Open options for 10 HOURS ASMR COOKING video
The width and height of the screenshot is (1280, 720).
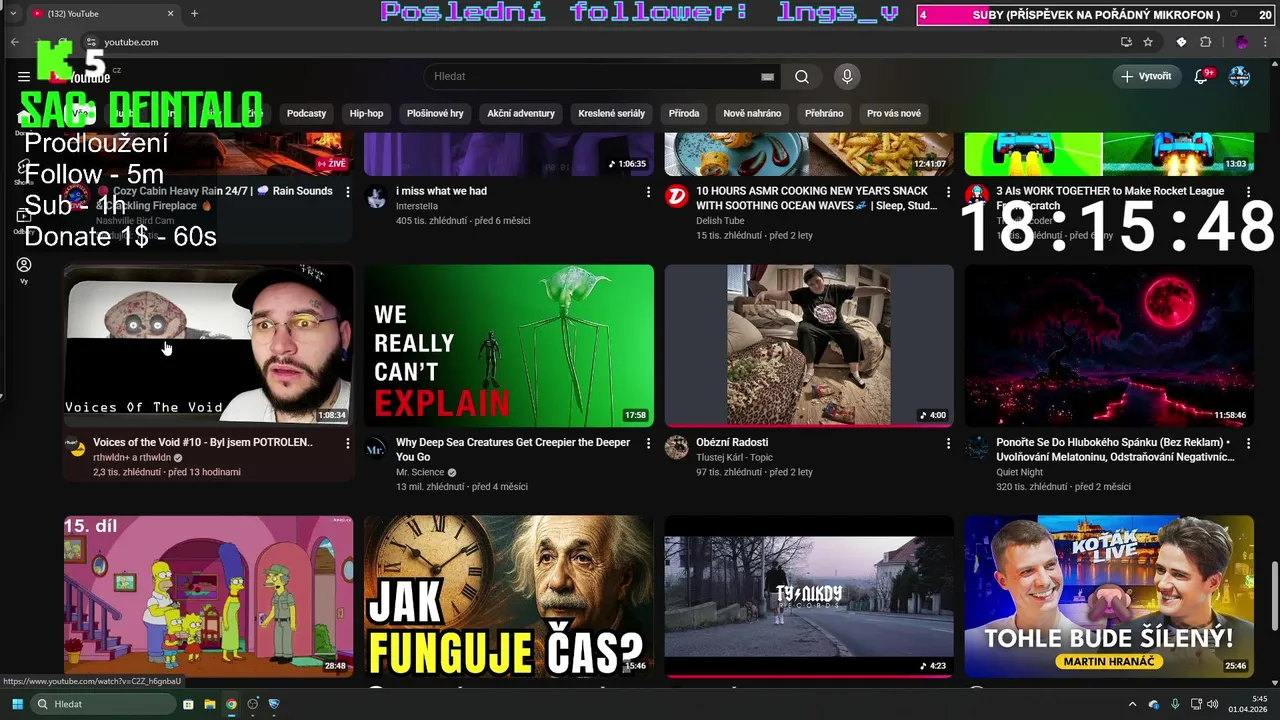pyautogui.click(x=948, y=192)
